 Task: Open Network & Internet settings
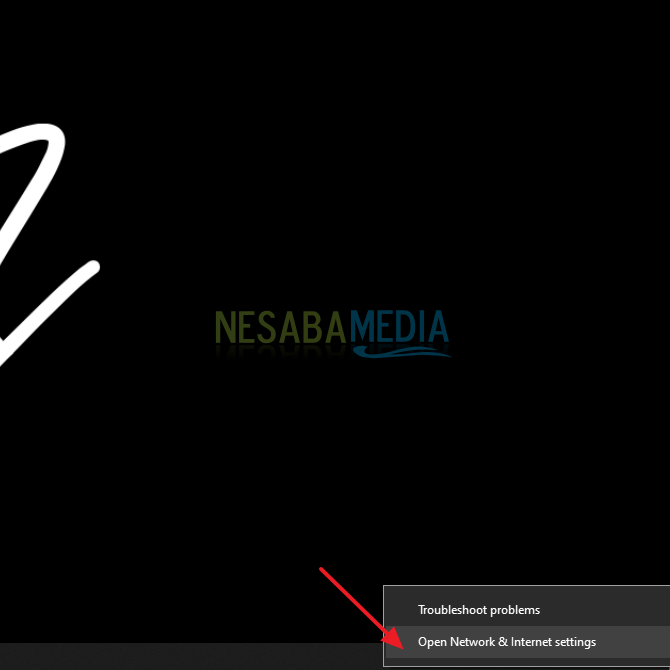pos(527,642)
